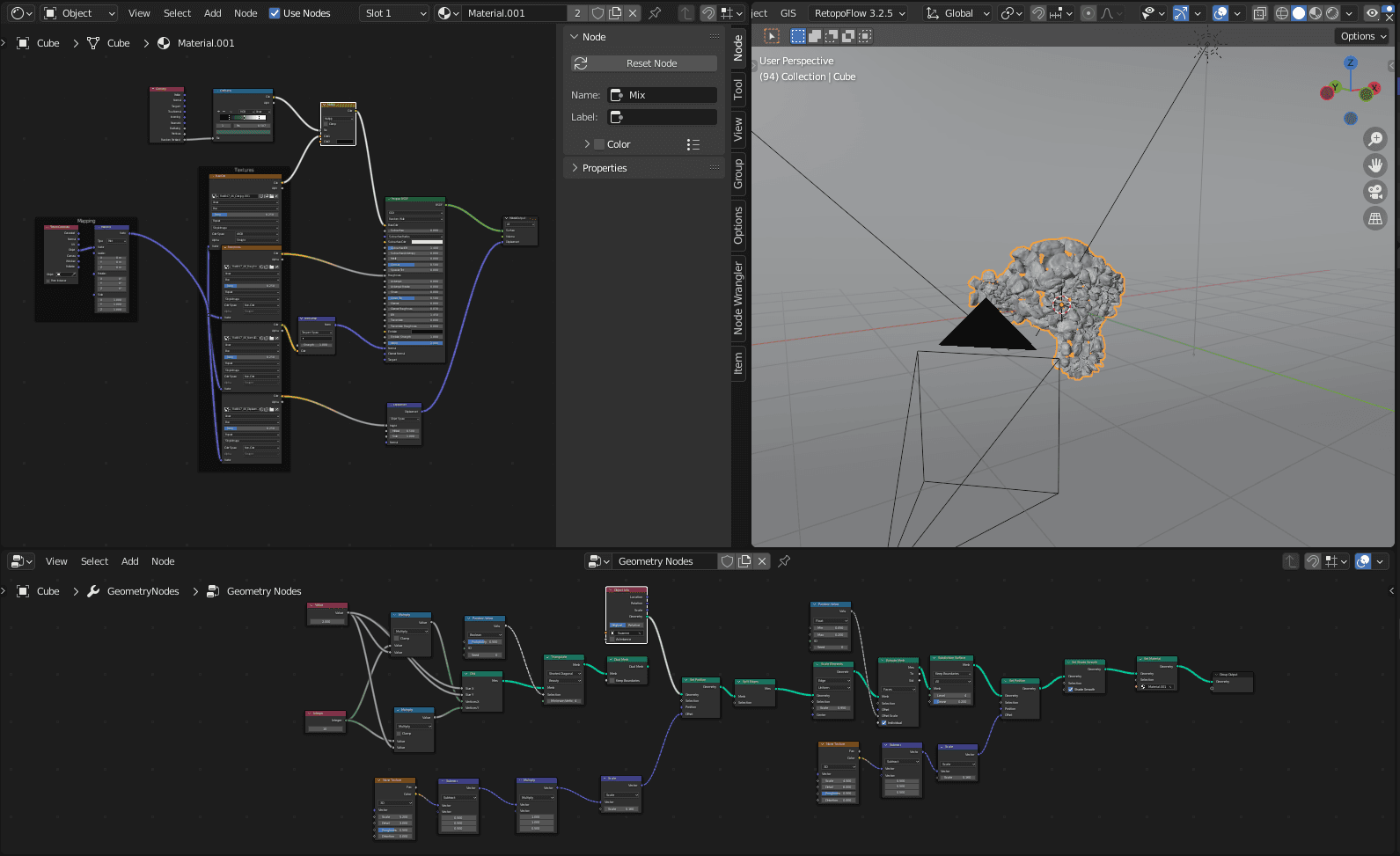
Task: Toggle fake user shield for Material.001
Action: [x=597, y=13]
